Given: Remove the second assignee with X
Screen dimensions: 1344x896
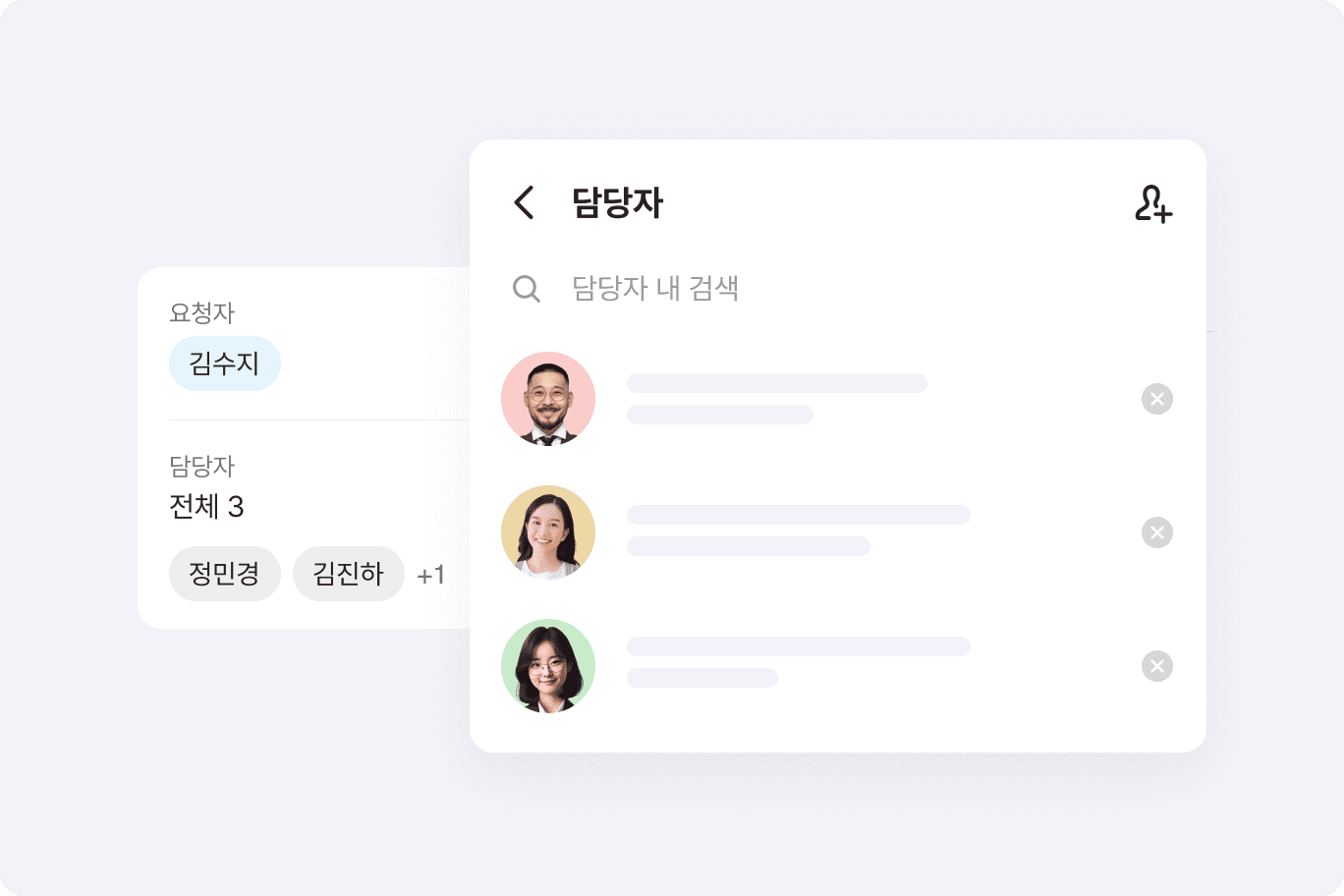Looking at the screenshot, I should click(x=1156, y=532).
